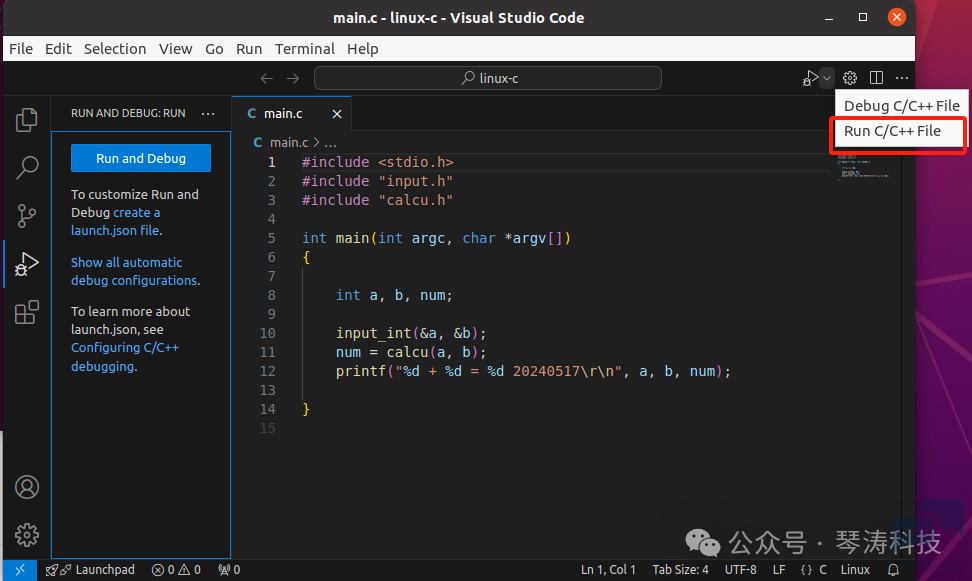This screenshot has height=581, width=972.
Task: Open the Extensions view
Action: coord(27,313)
